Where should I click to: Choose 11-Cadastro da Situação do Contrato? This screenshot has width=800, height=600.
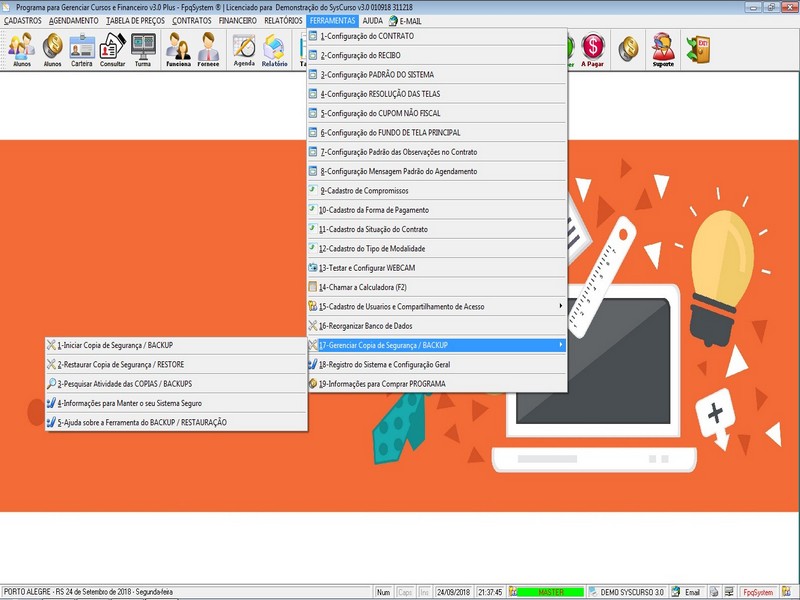pyautogui.click(x=437, y=230)
